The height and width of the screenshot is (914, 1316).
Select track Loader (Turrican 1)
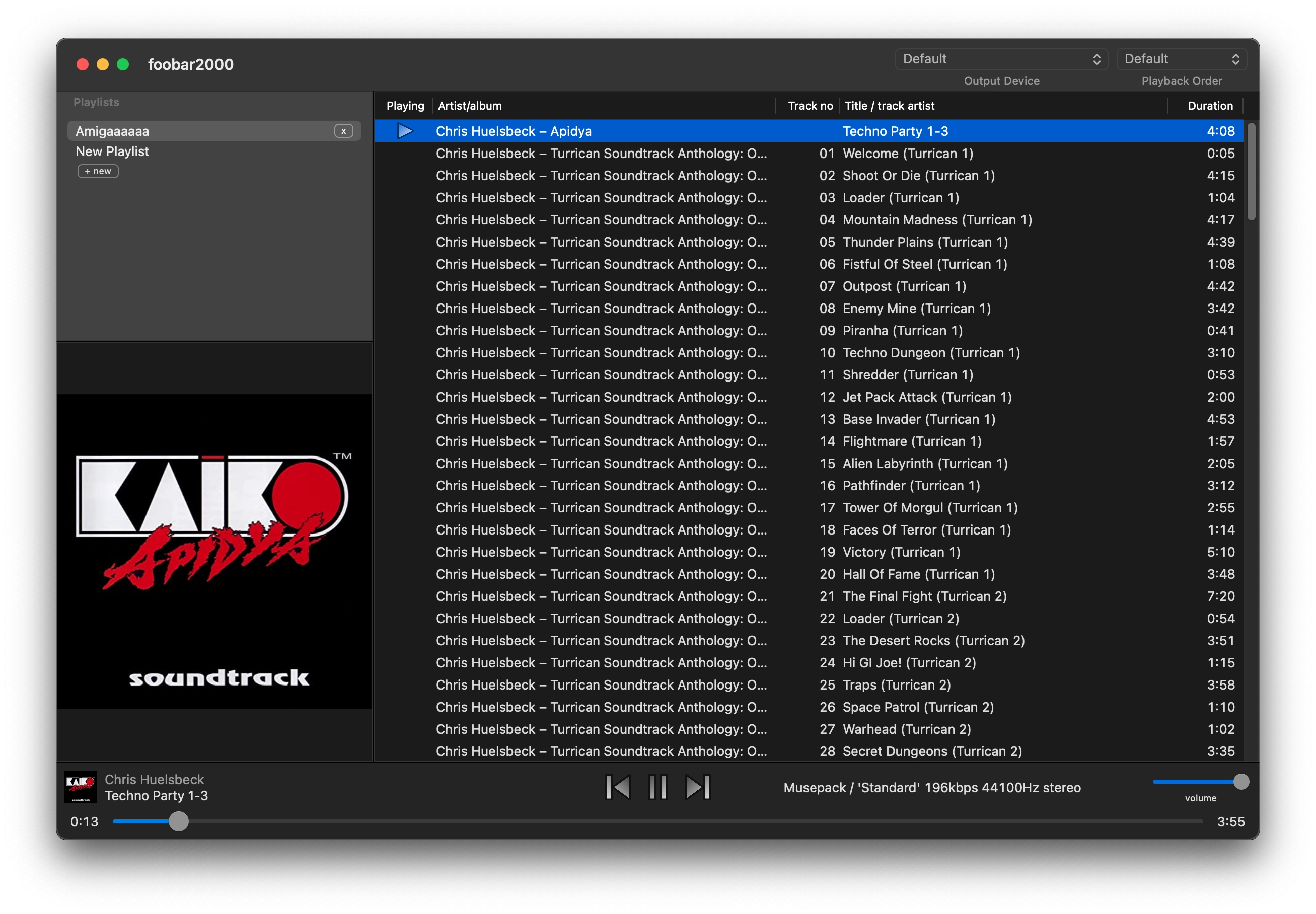pos(809,198)
